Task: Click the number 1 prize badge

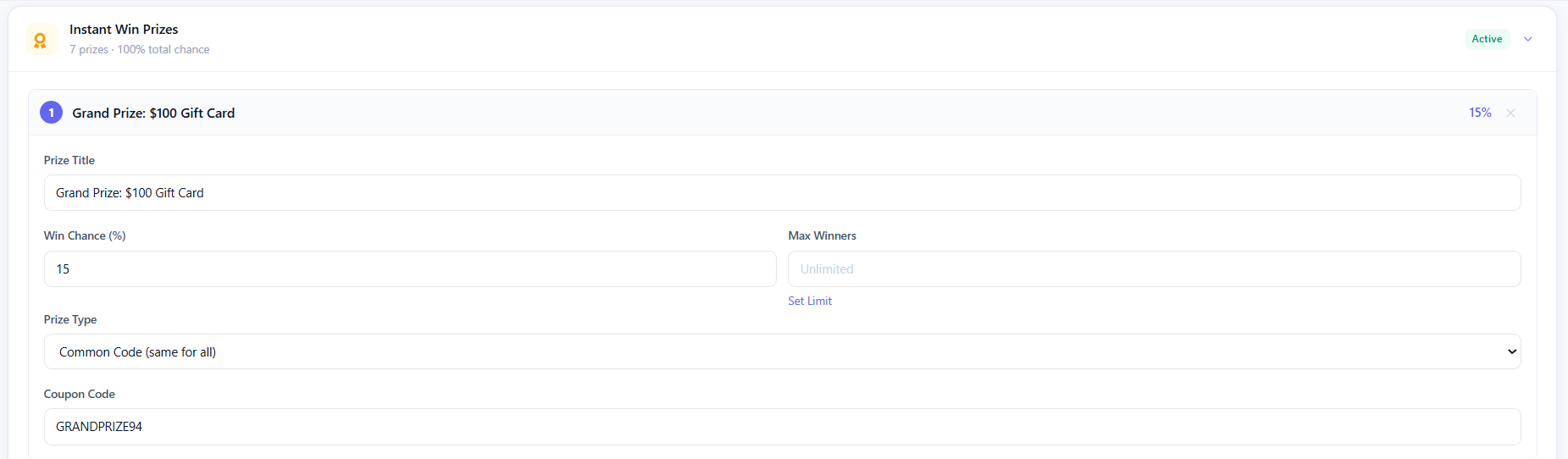Action: [51, 113]
